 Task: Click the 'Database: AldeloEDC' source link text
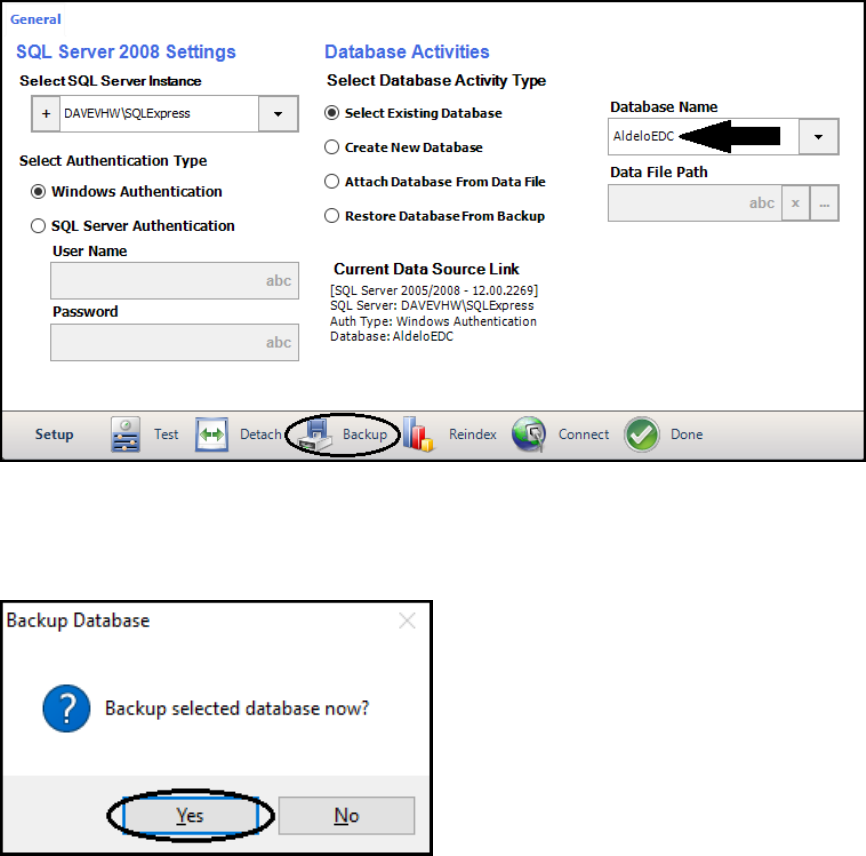392,336
